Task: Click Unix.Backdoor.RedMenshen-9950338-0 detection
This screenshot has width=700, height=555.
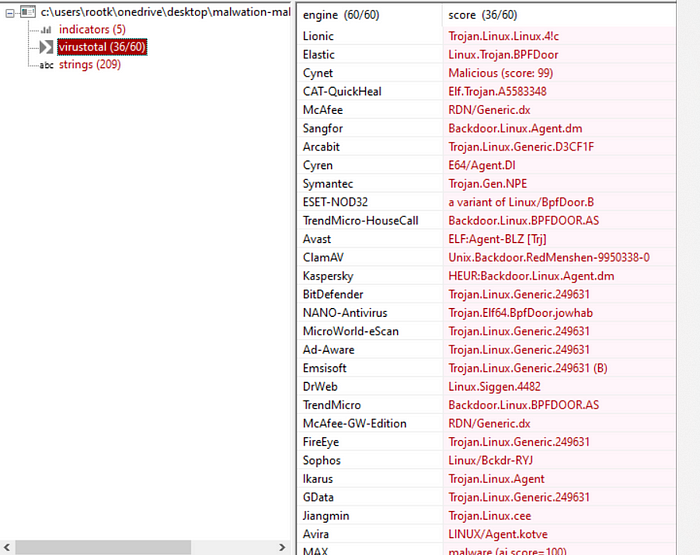Action: click(549, 258)
